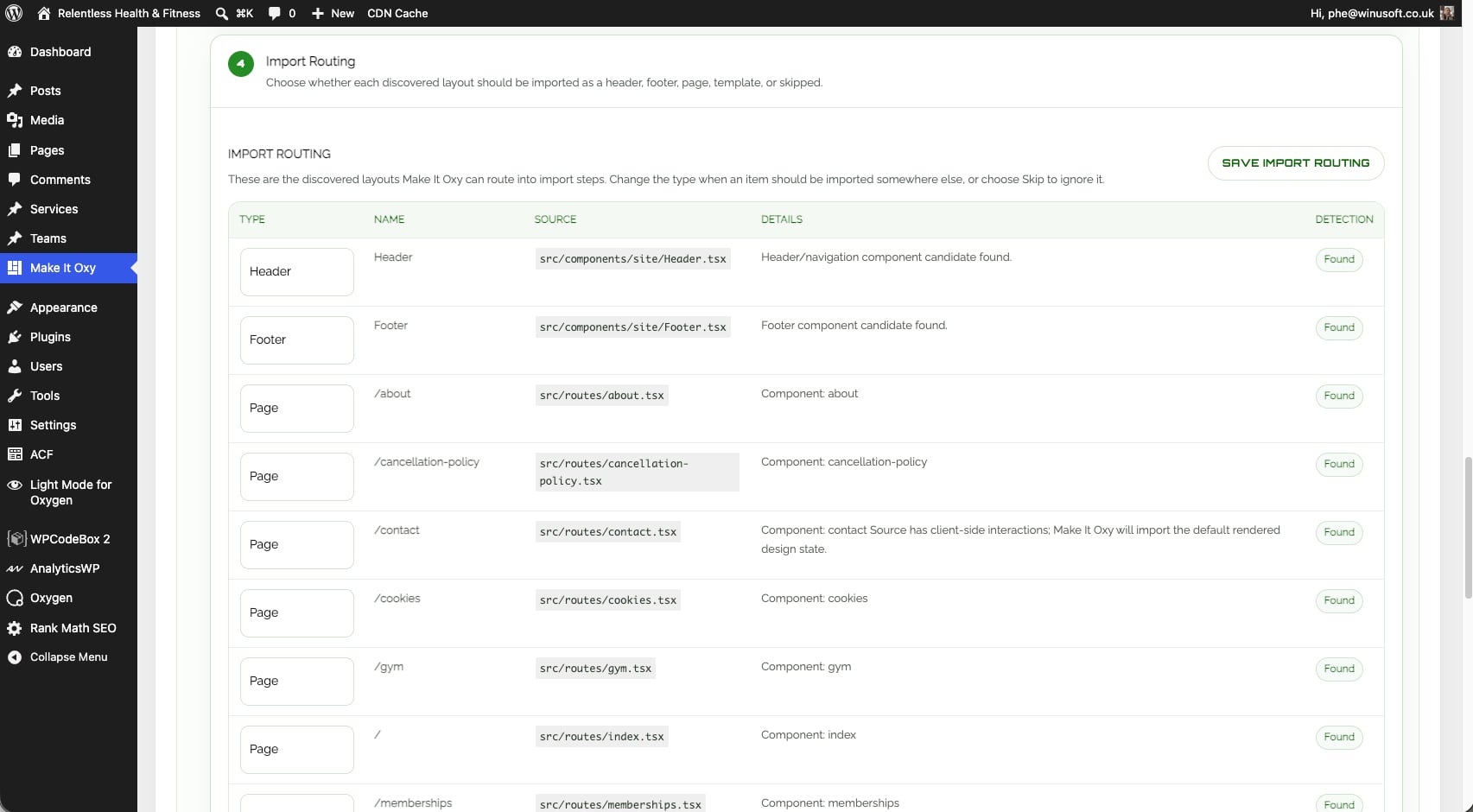The width and height of the screenshot is (1473, 812).
Task: Click src/routes/cookies.tsx source path
Action: click(608, 600)
